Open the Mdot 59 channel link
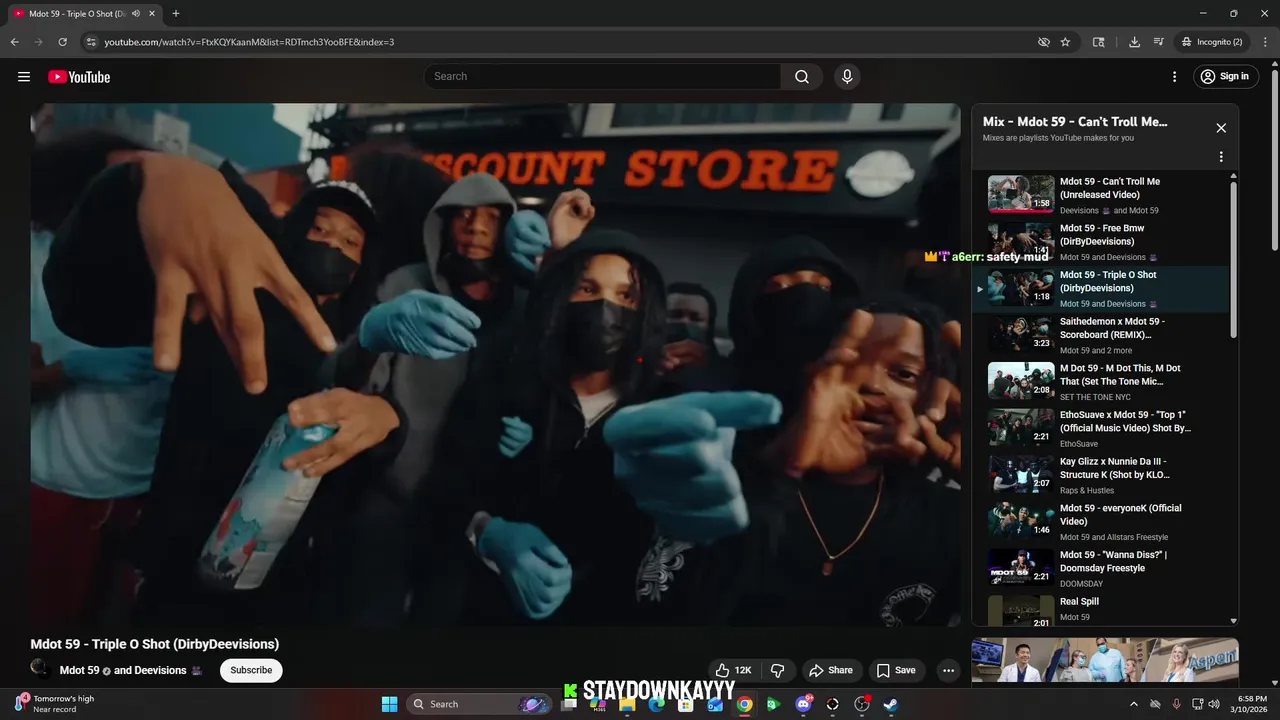1280x720 pixels. tap(79, 670)
